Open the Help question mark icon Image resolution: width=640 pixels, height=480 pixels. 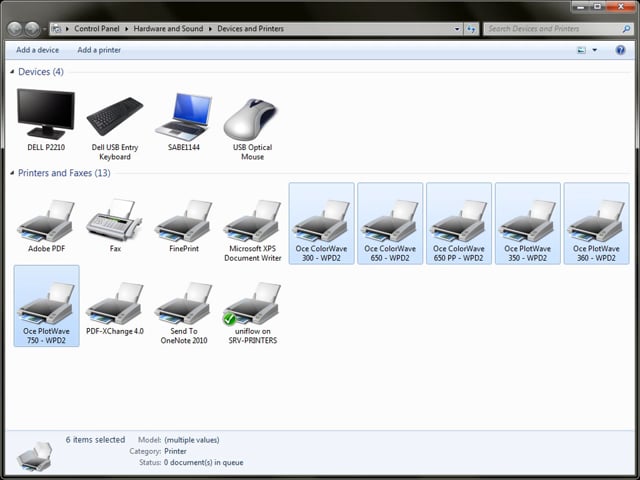point(620,50)
